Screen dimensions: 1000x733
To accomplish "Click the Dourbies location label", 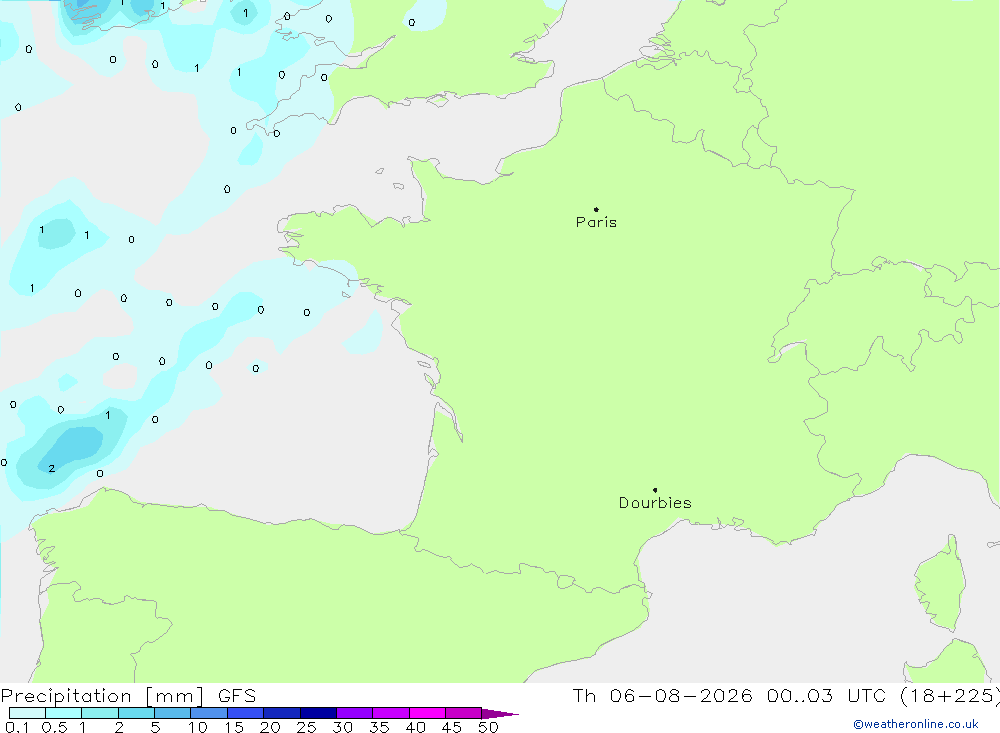I will (x=655, y=503).
